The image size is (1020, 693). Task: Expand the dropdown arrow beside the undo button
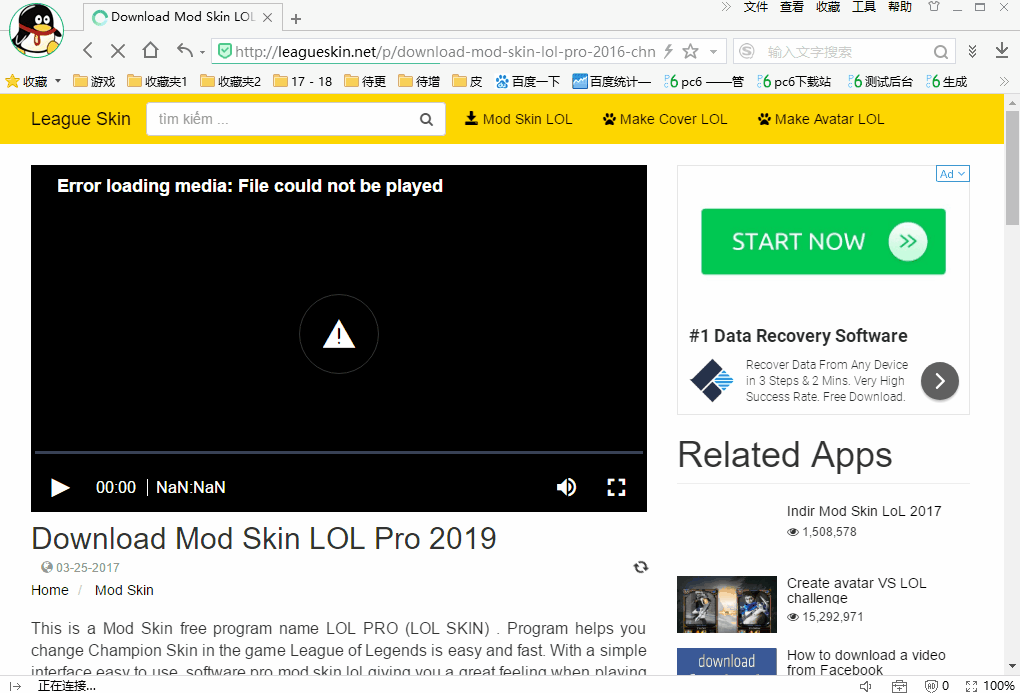click(202, 52)
